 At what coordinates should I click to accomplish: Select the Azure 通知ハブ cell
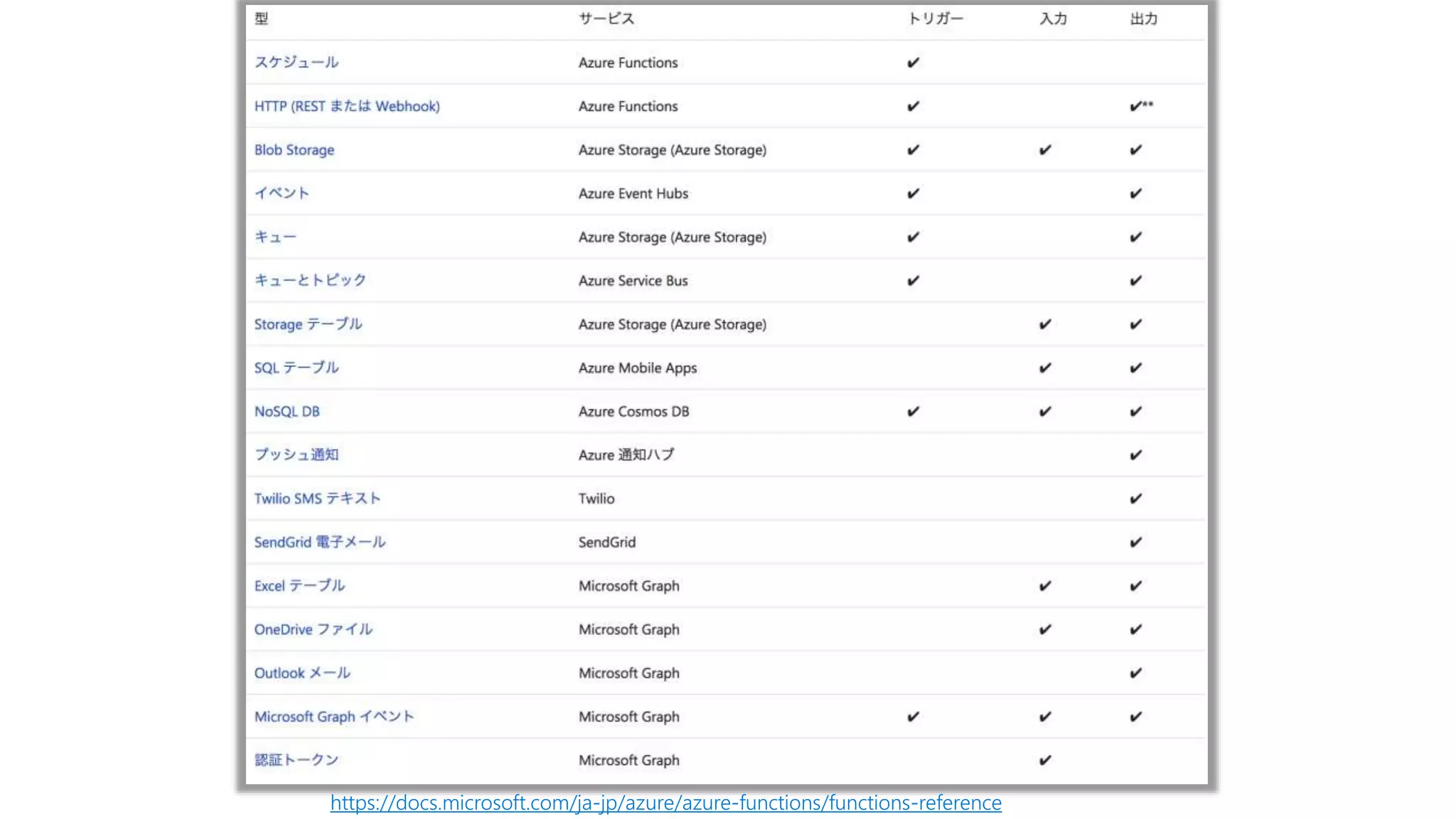pyautogui.click(x=626, y=455)
